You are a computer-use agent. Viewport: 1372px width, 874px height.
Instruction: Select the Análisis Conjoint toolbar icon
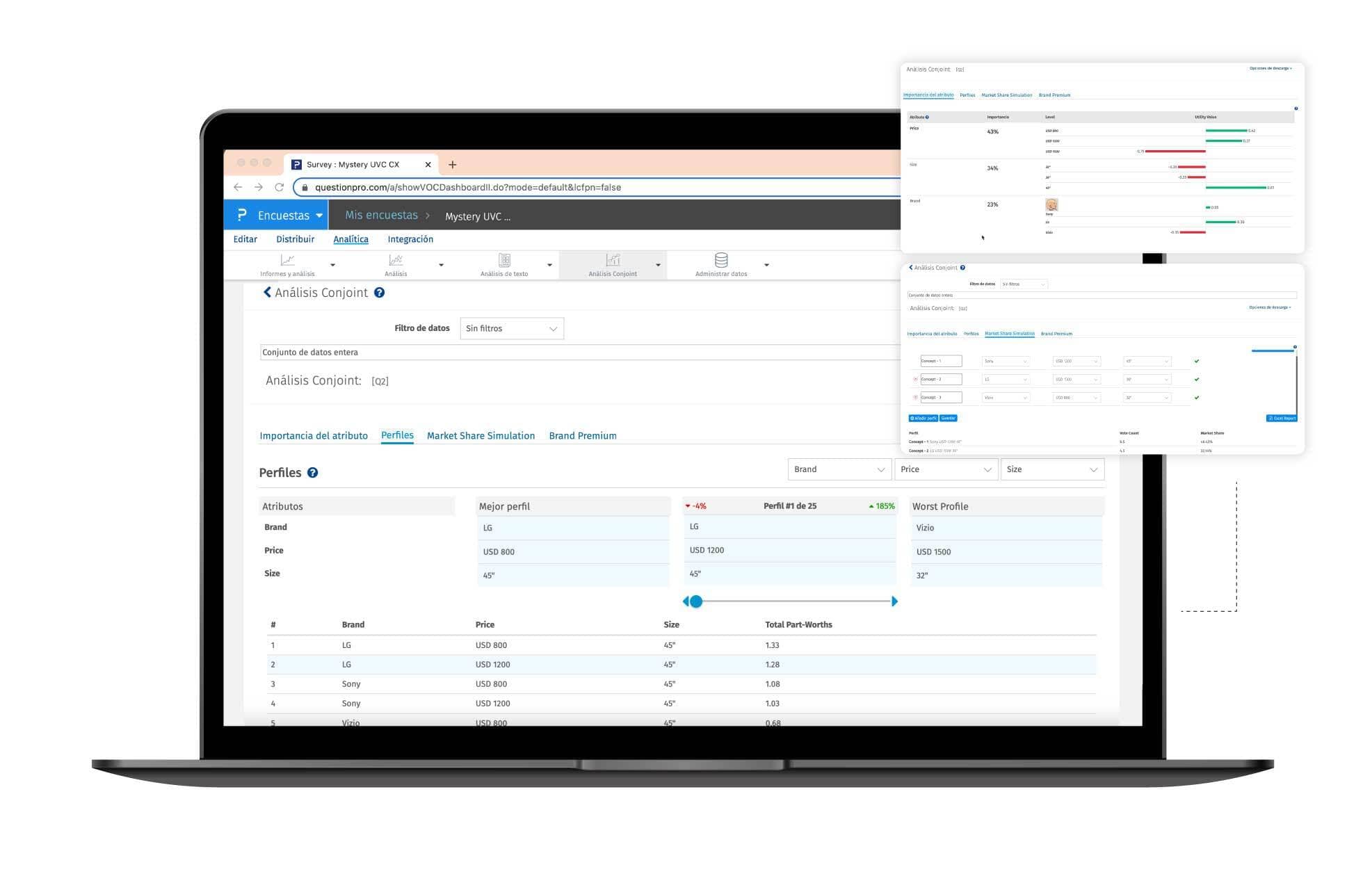click(612, 261)
